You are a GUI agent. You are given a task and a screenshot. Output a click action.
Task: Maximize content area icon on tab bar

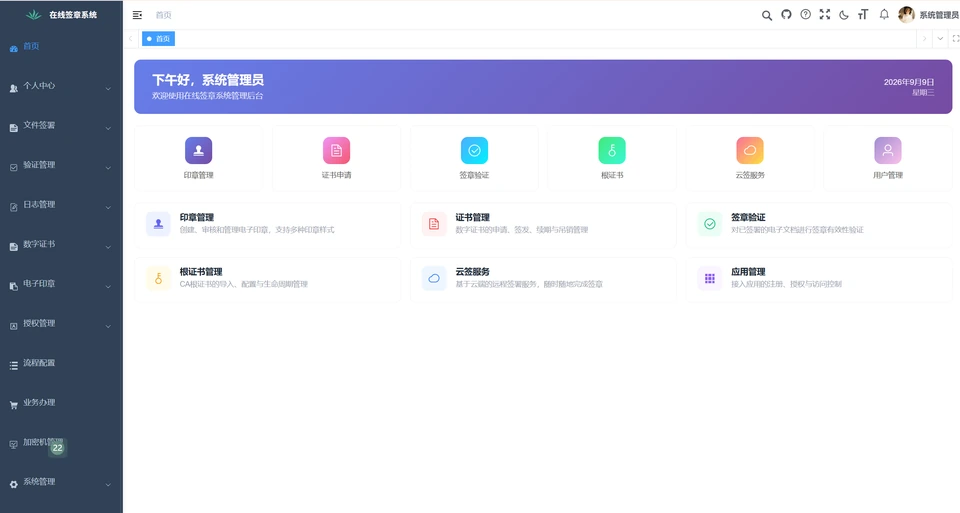tap(955, 39)
